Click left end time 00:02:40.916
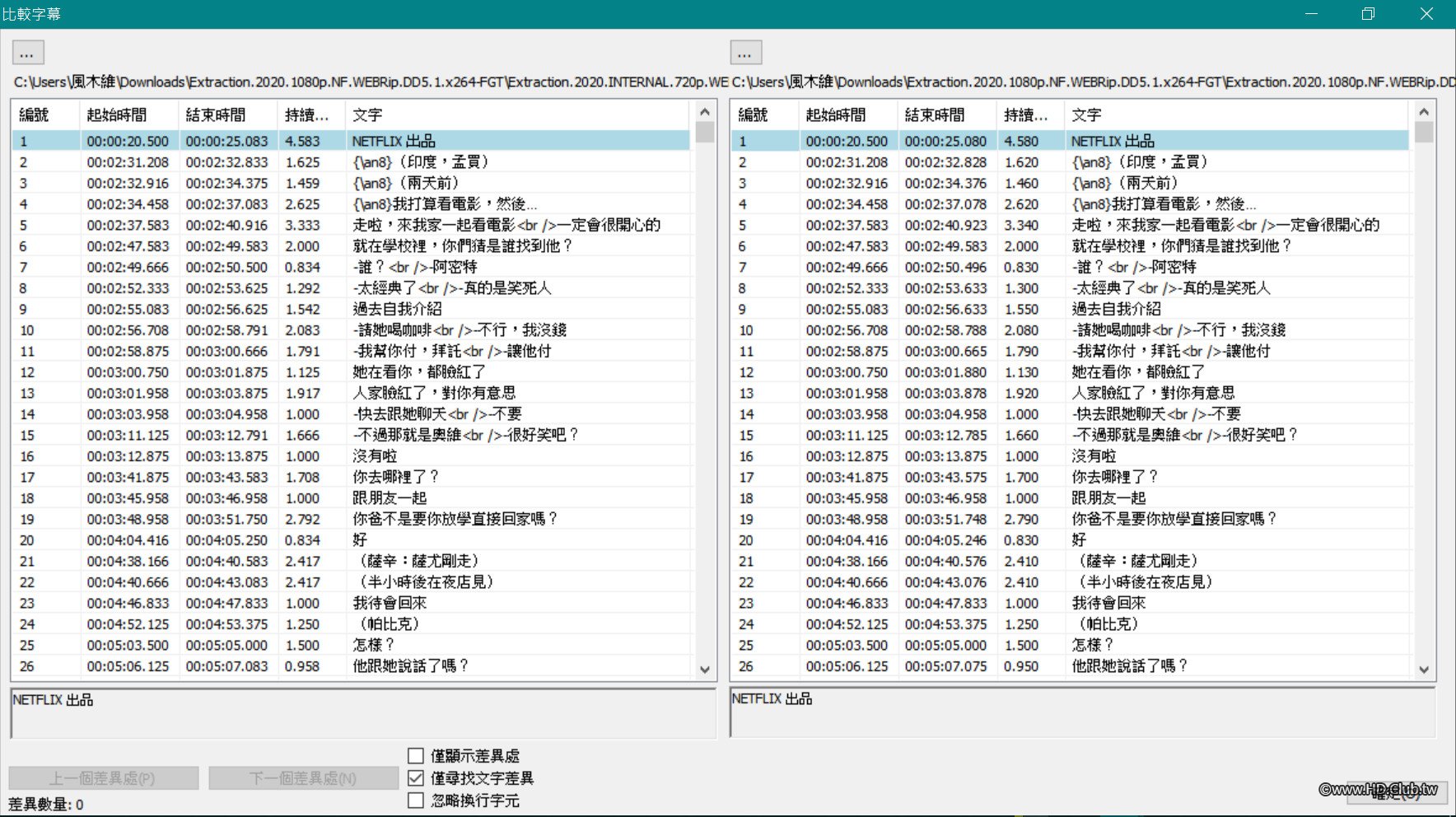The height and width of the screenshot is (817, 1456). 226,225
